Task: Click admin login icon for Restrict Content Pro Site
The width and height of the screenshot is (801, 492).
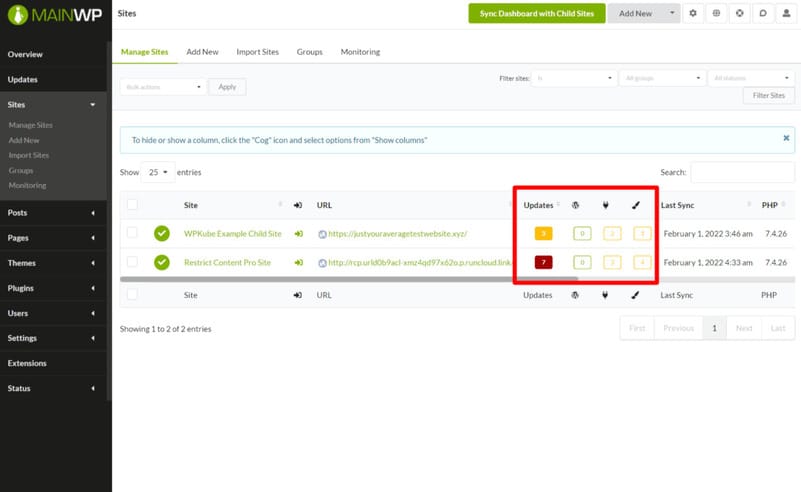Action: pos(299,263)
